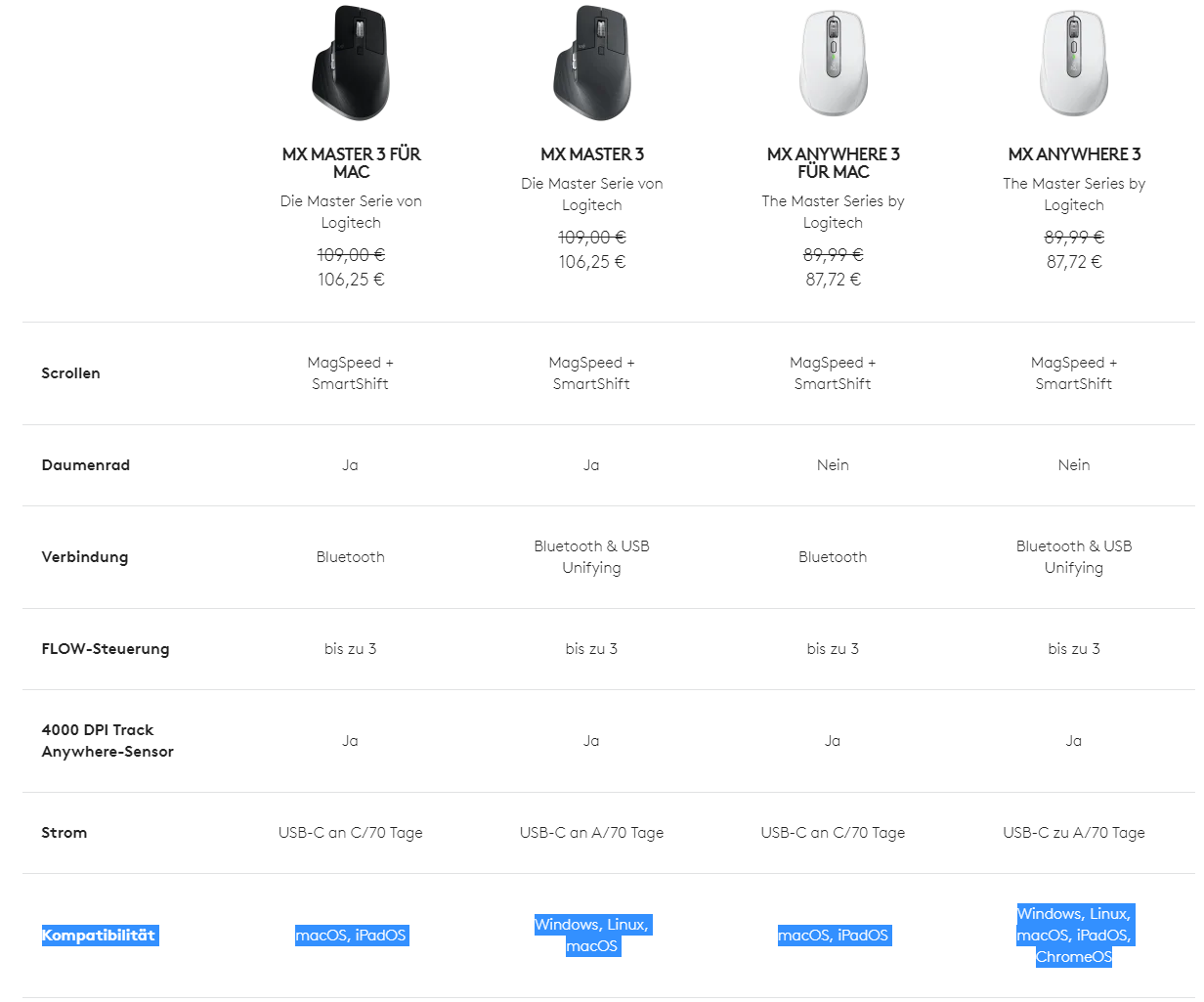Click the Bluetooth & USB Unifying cell for MX Master 3
Image resolution: width=1204 pixels, height=1002 pixels.
pos(592,557)
